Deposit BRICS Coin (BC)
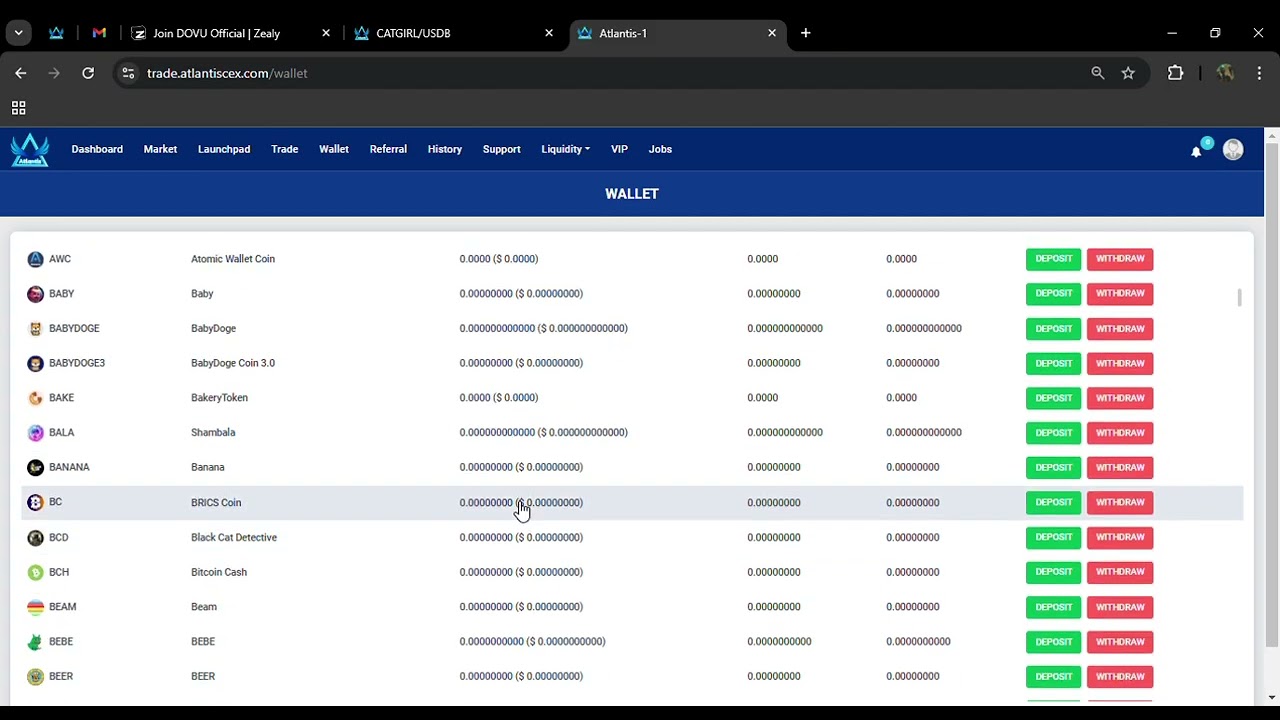This screenshot has width=1280, height=720. (x=1054, y=502)
